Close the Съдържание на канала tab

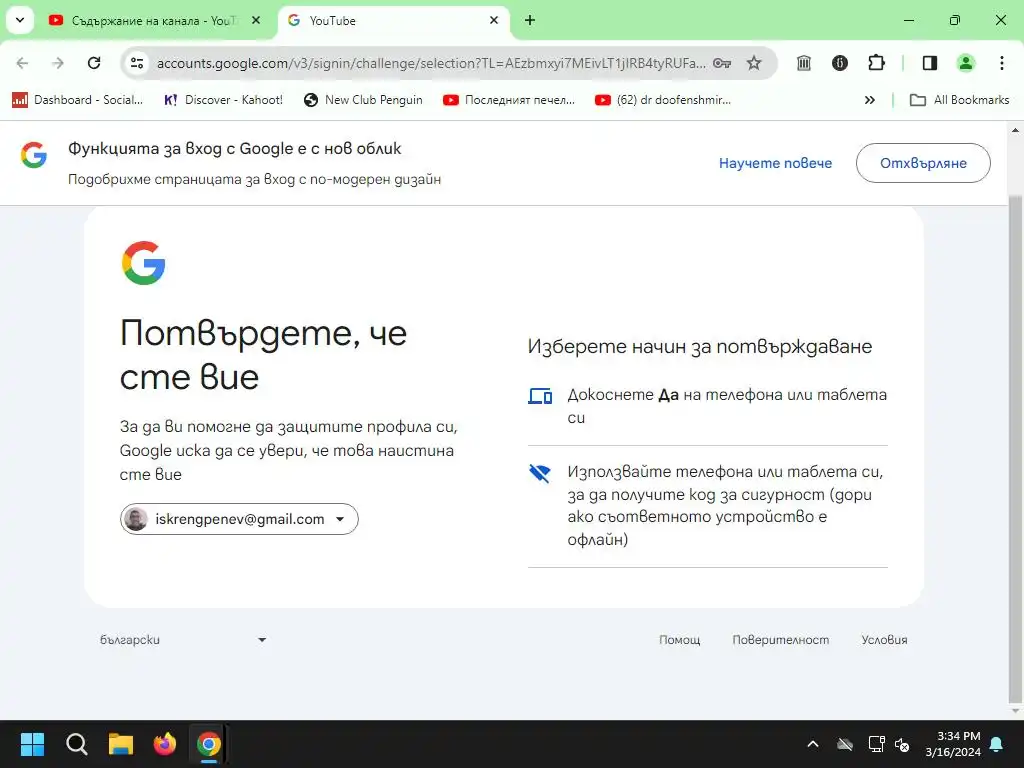[x=256, y=21]
